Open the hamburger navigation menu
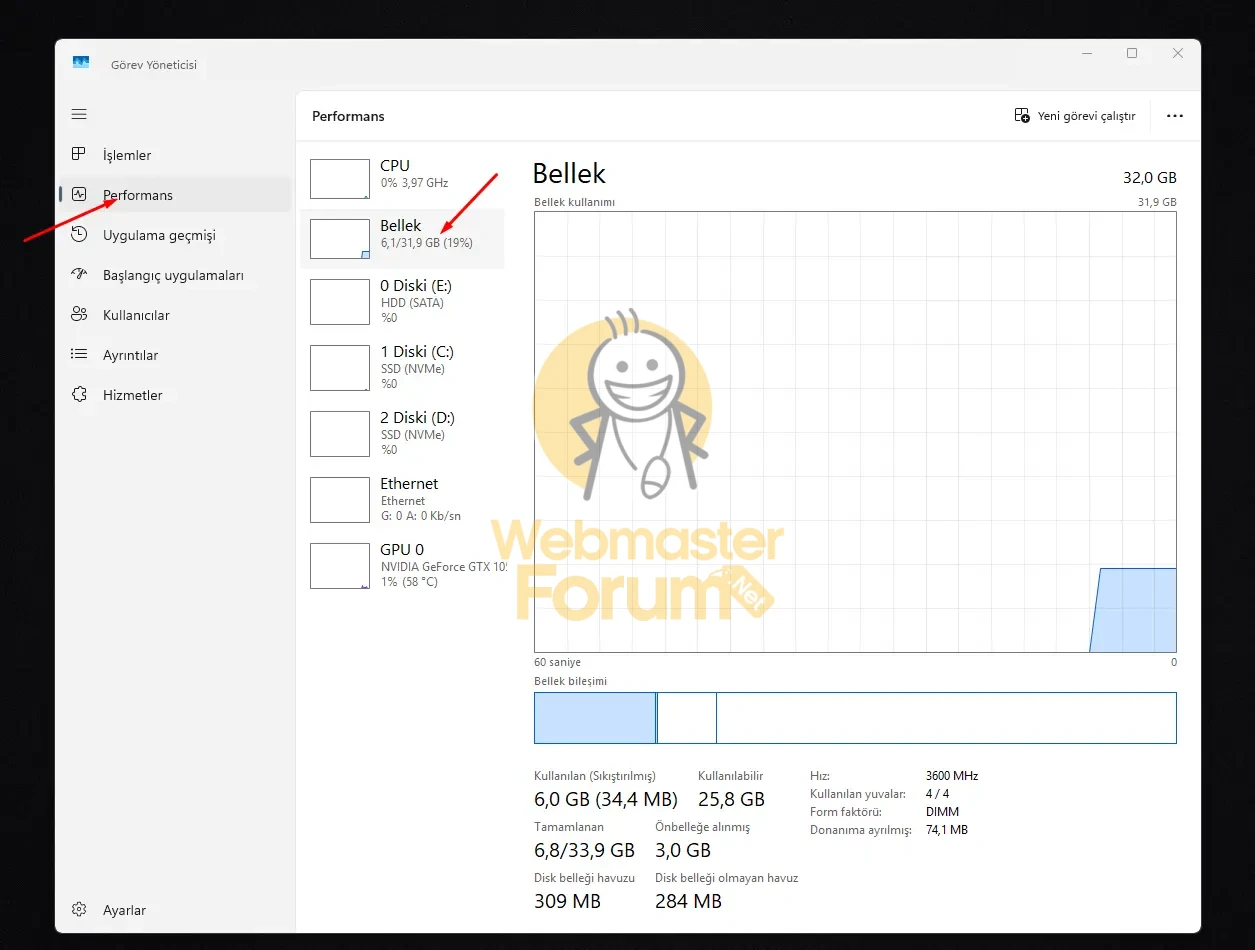 click(79, 114)
